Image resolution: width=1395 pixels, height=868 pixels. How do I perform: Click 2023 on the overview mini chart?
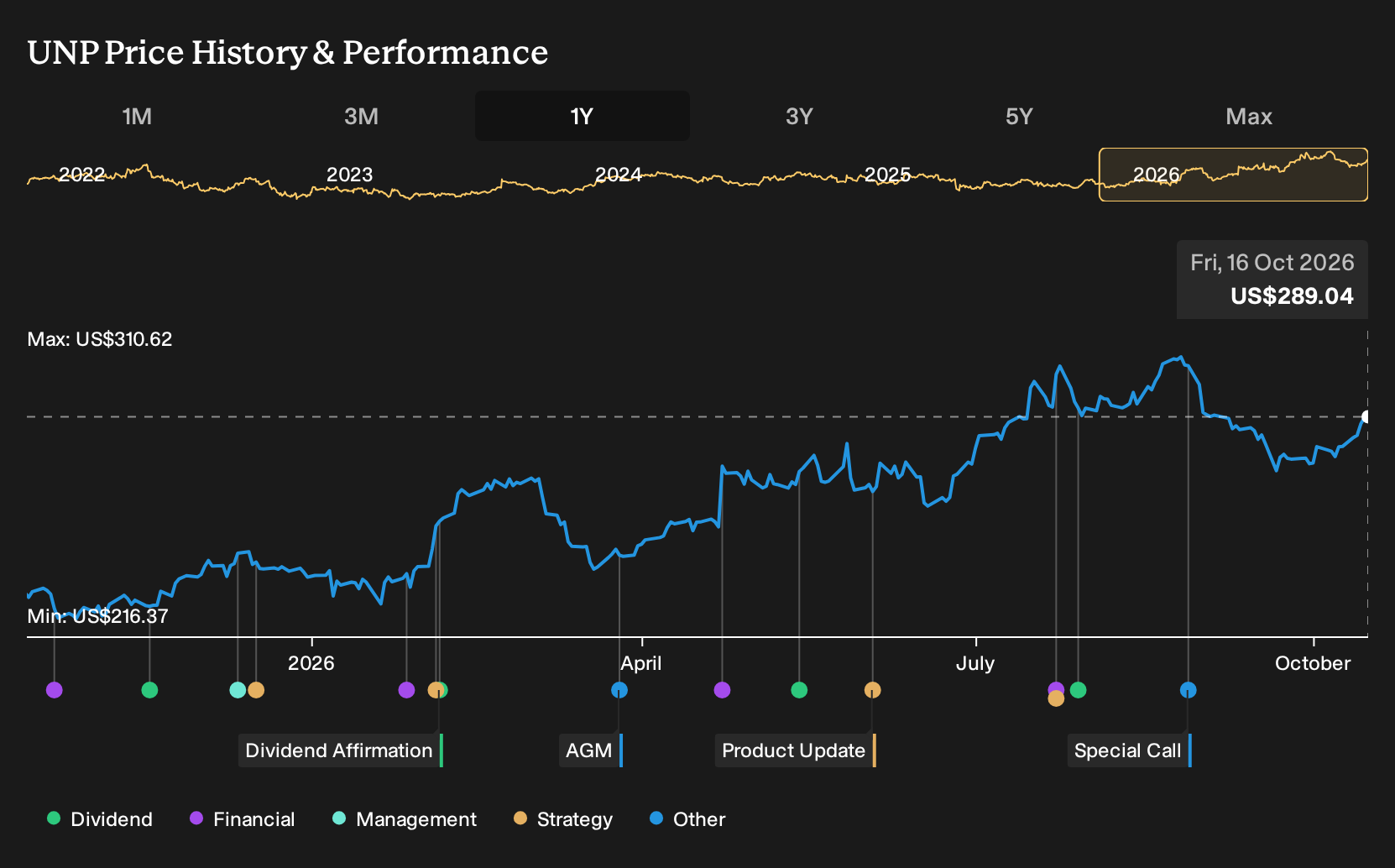(349, 175)
